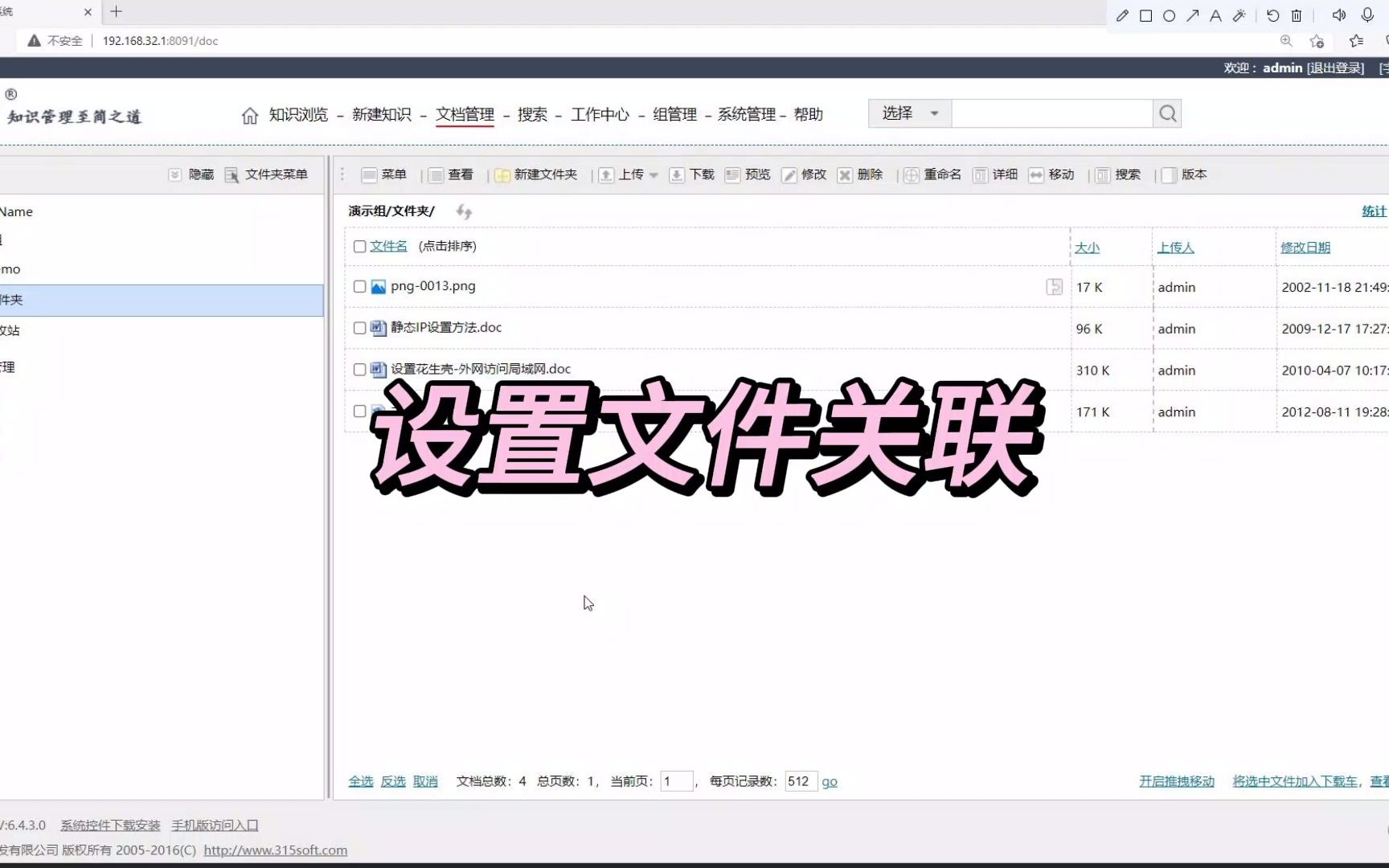Sort by 文件名 column header
The height and width of the screenshot is (868, 1389).
tap(388, 246)
